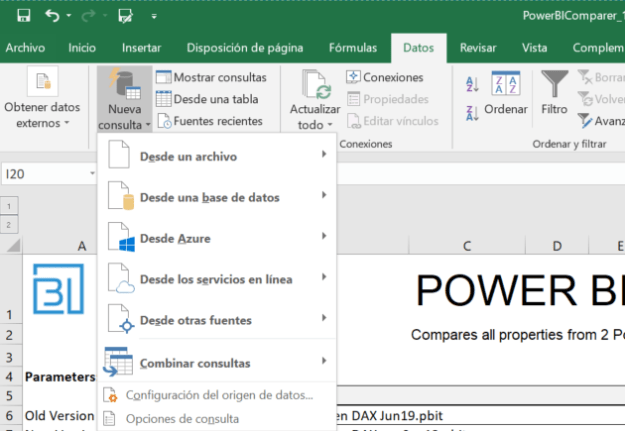Click the Filtro funnel icon
The height and width of the screenshot is (431, 625).
[554, 93]
